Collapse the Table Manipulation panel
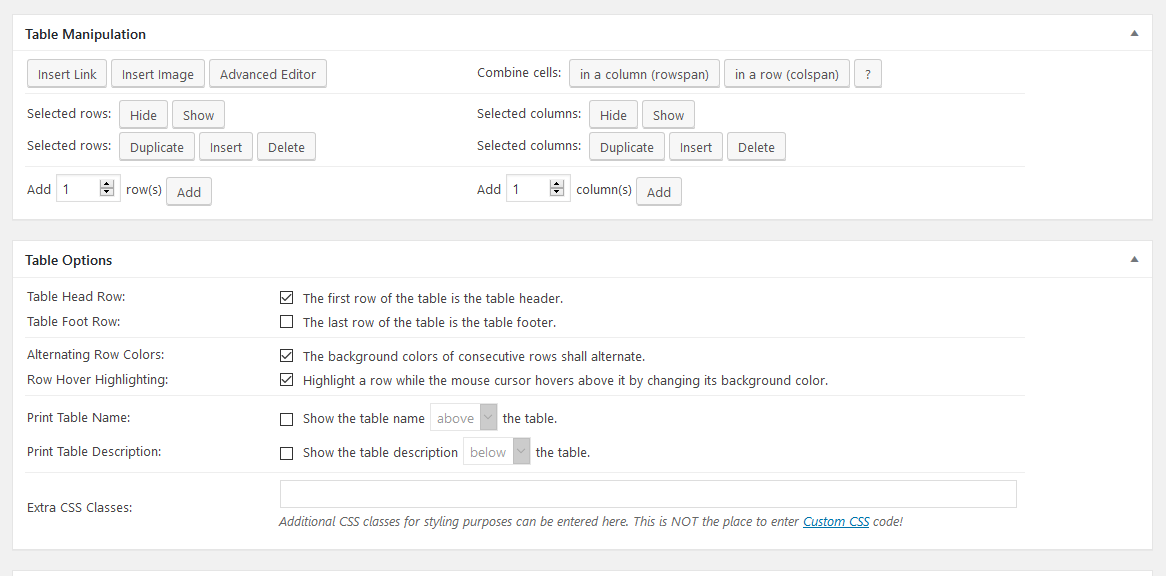This screenshot has width=1166, height=576. 1134,32
